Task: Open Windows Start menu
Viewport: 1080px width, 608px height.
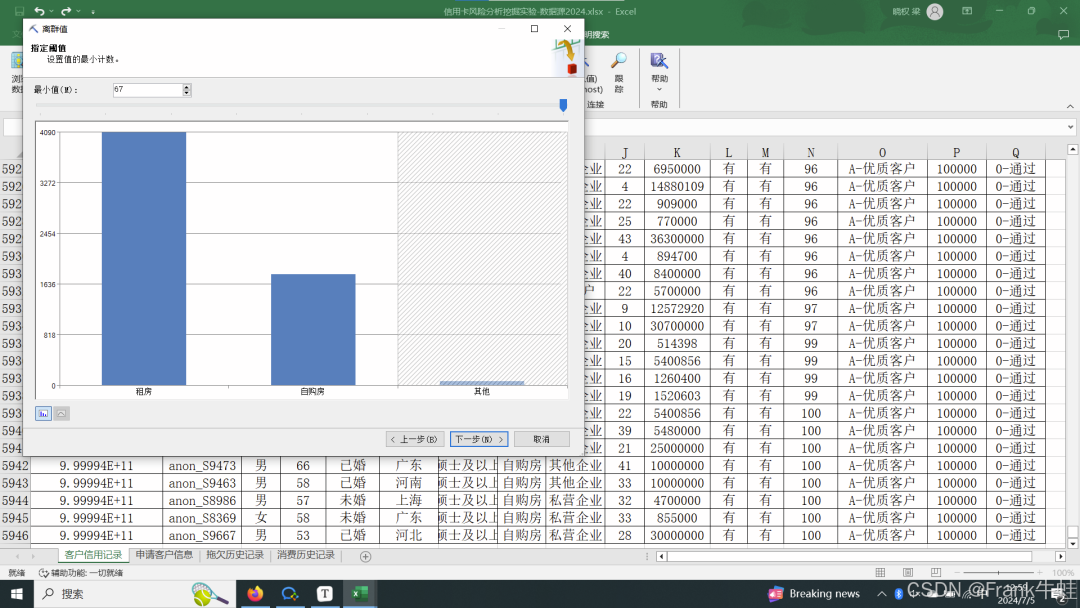Action: 17,594
